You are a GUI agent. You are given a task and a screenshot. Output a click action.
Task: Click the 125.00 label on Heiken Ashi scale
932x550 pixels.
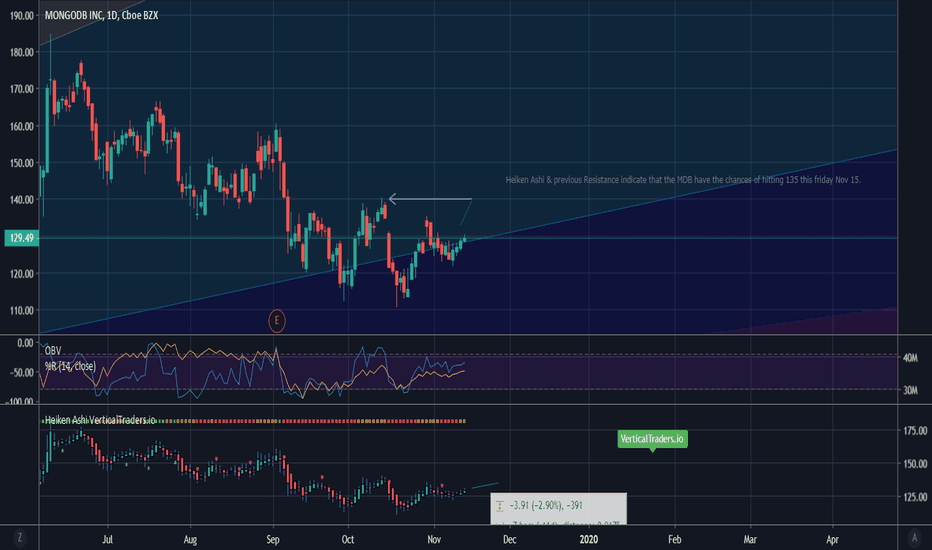[914, 496]
